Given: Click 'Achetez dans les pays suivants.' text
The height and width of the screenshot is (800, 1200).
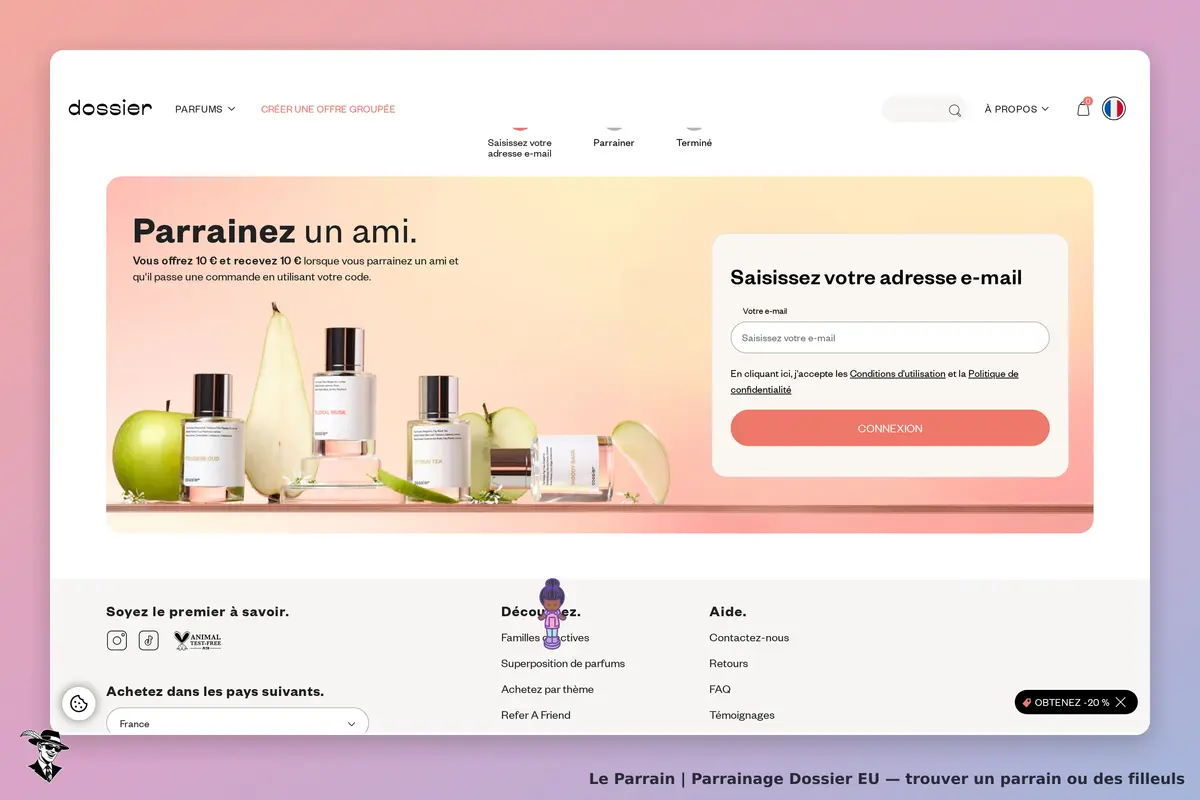Looking at the screenshot, I should 215,692.
